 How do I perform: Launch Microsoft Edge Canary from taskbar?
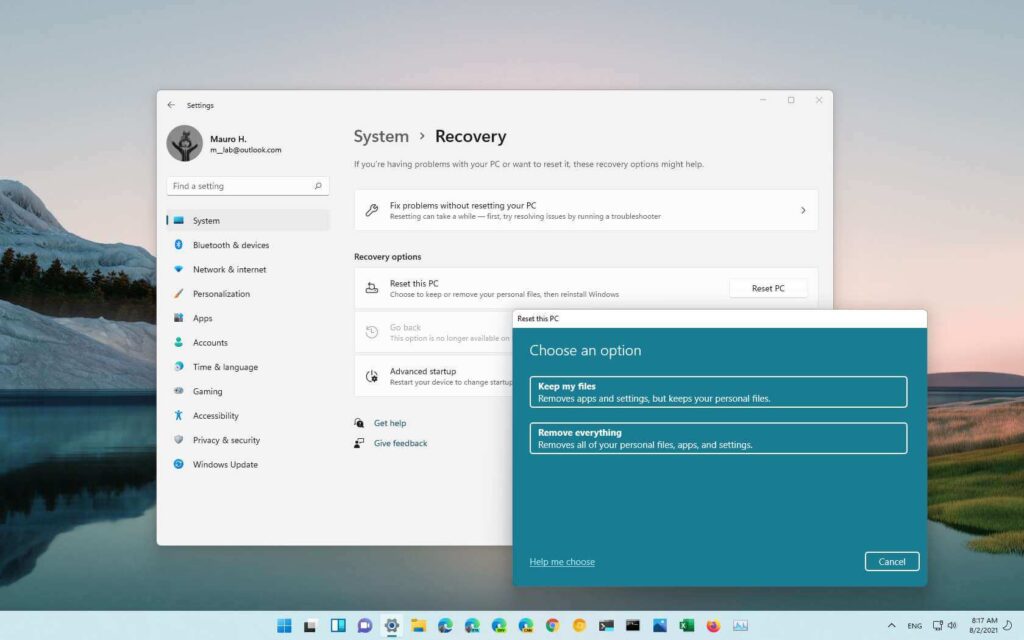point(526,626)
